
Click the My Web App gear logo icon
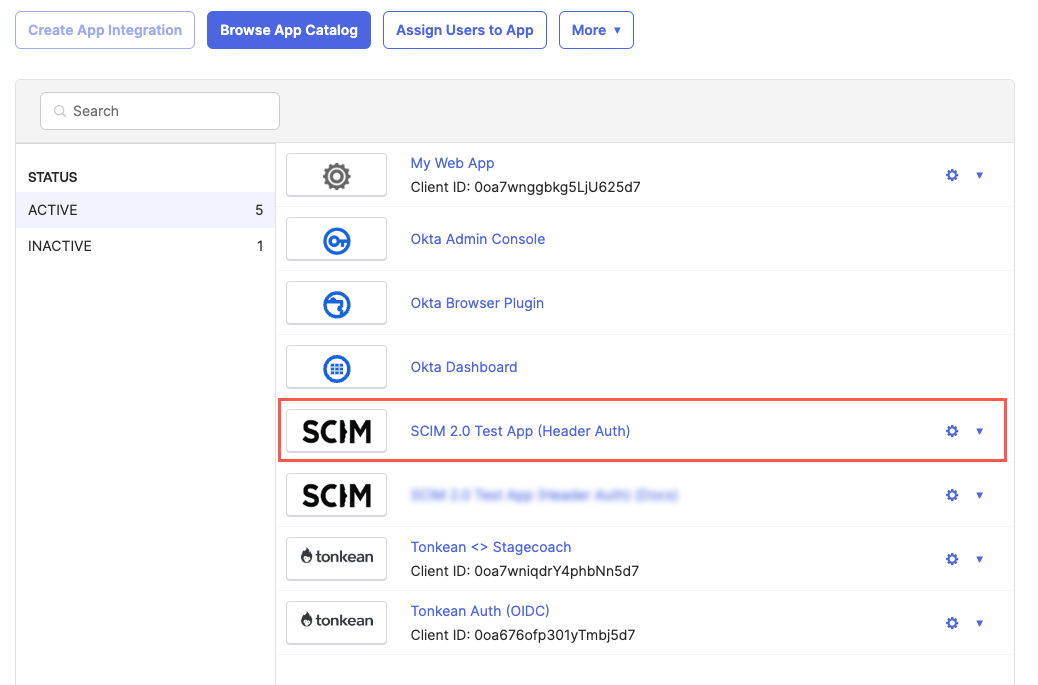[x=336, y=174]
